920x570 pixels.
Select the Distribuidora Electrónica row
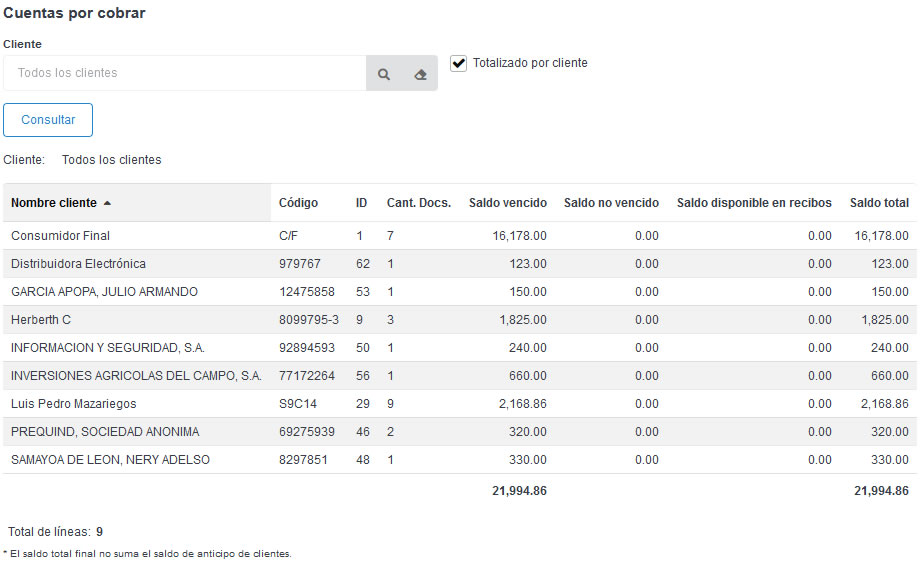[78, 264]
